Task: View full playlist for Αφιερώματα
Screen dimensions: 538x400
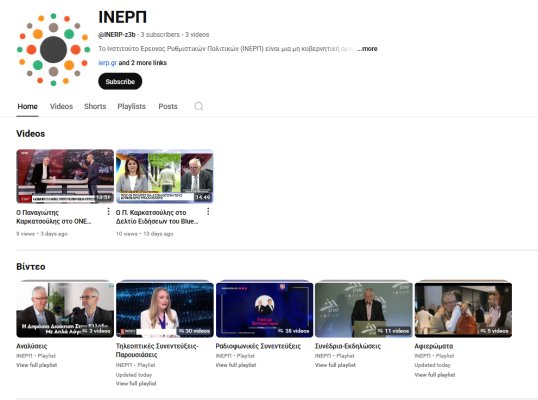Action: pyautogui.click(x=435, y=375)
